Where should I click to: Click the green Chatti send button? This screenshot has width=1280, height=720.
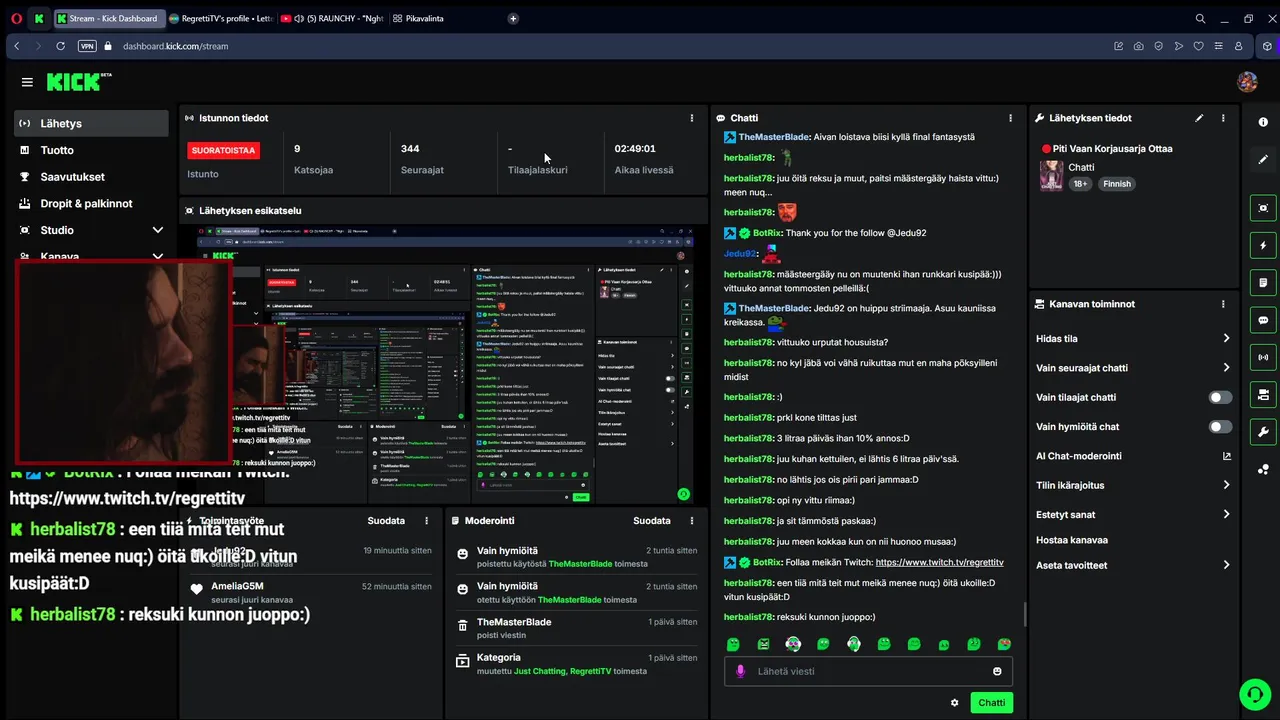coord(991,703)
